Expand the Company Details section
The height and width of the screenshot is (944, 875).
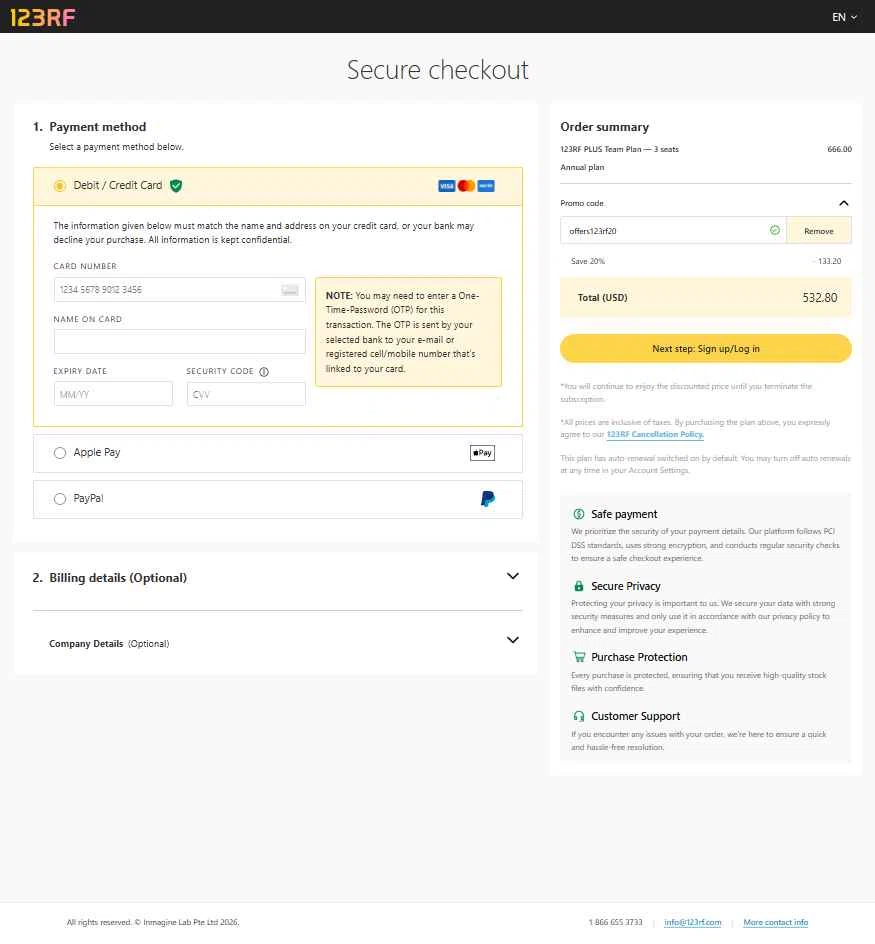coord(513,640)
